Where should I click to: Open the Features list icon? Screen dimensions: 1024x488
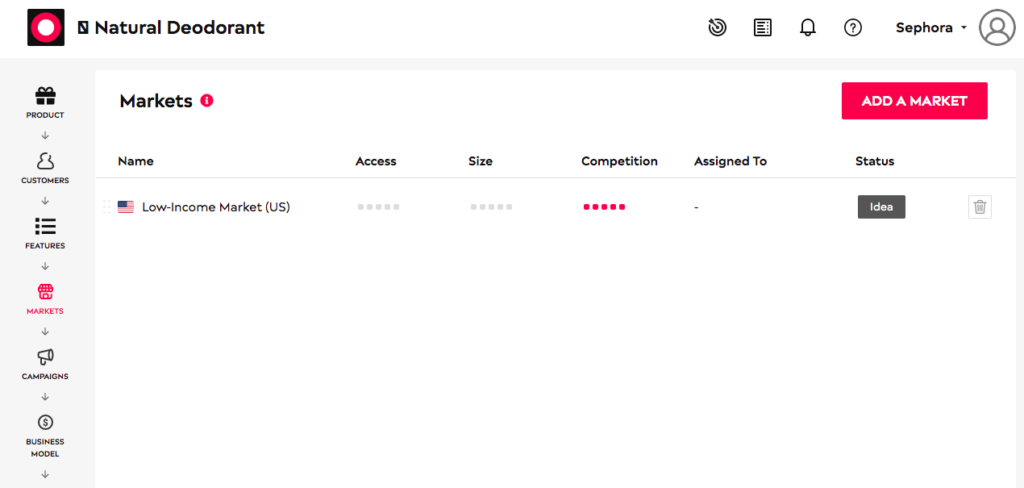pos(45,227)
